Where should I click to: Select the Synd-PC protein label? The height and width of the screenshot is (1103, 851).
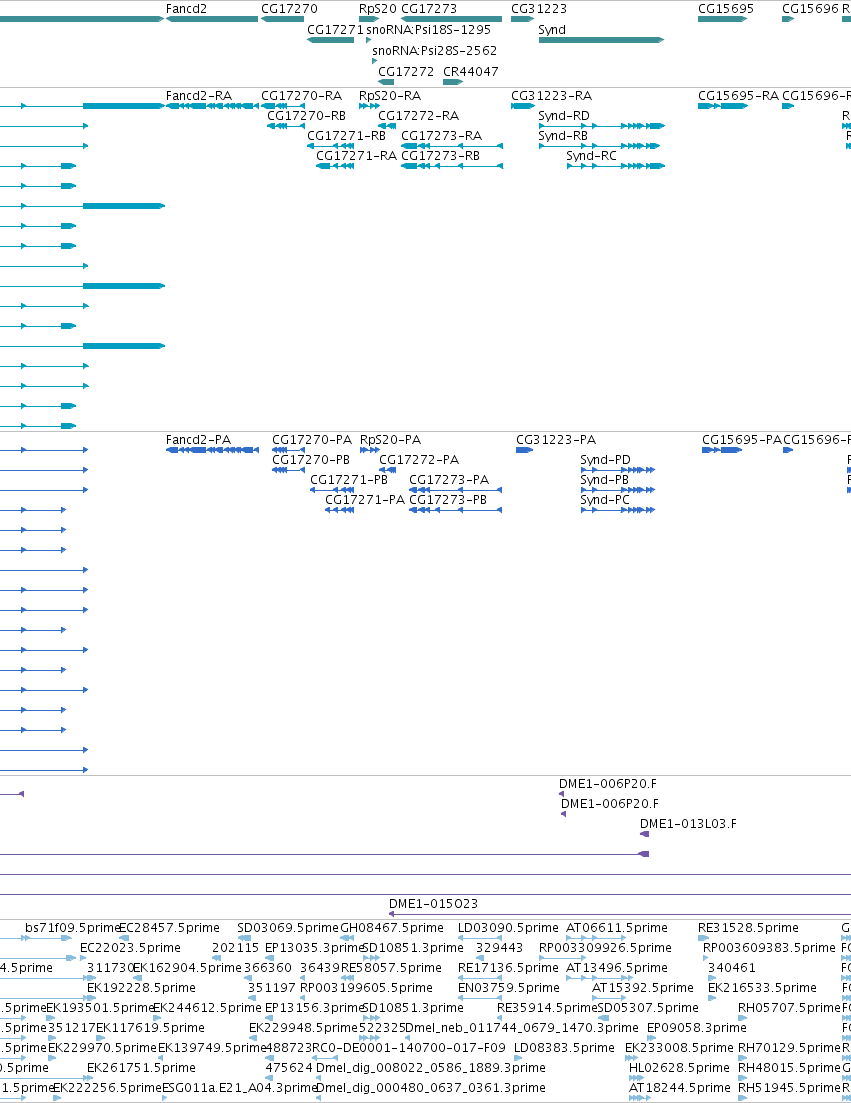pos(606,499)
